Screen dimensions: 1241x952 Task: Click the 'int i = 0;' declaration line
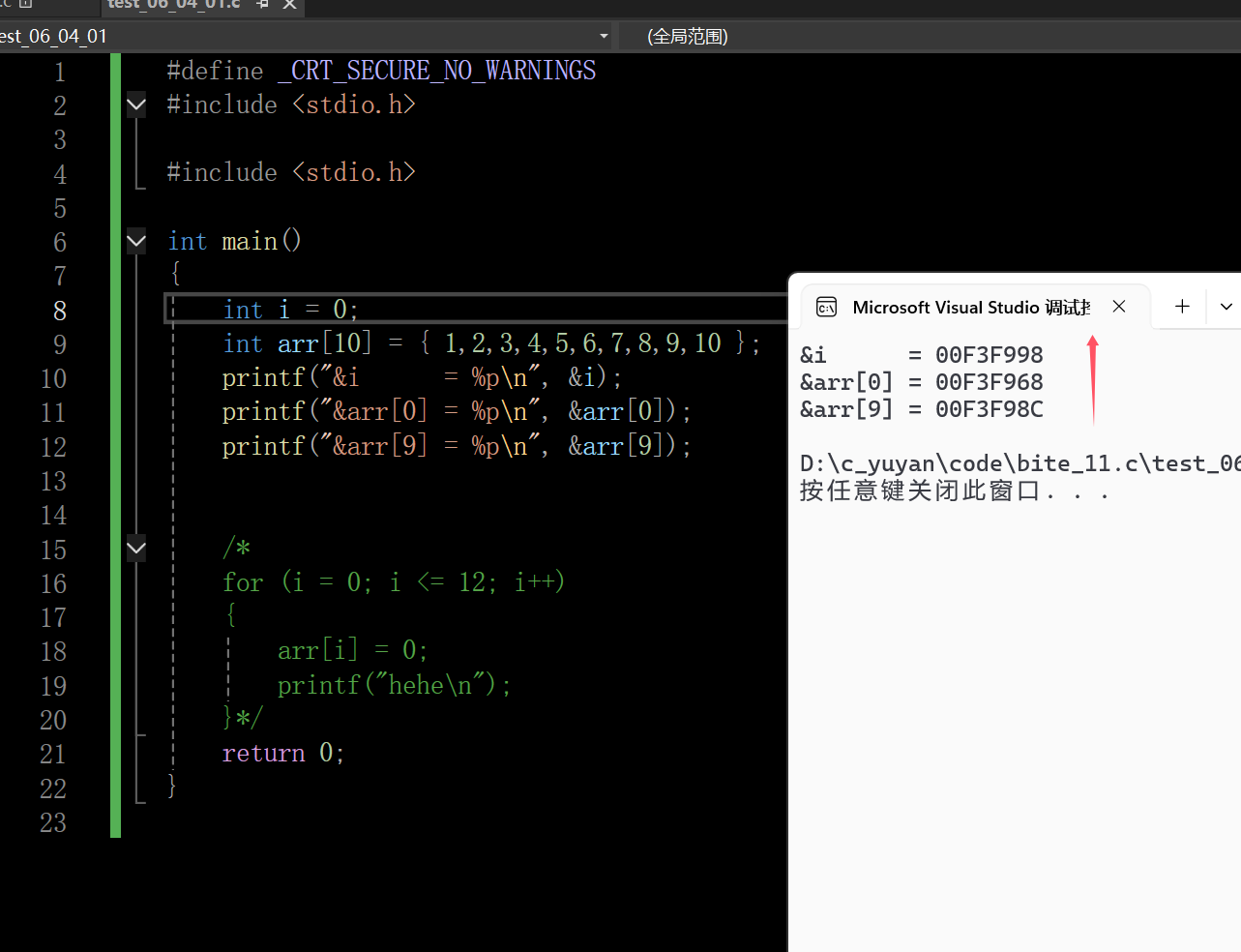pyautogui.click(x=291, y=310)
